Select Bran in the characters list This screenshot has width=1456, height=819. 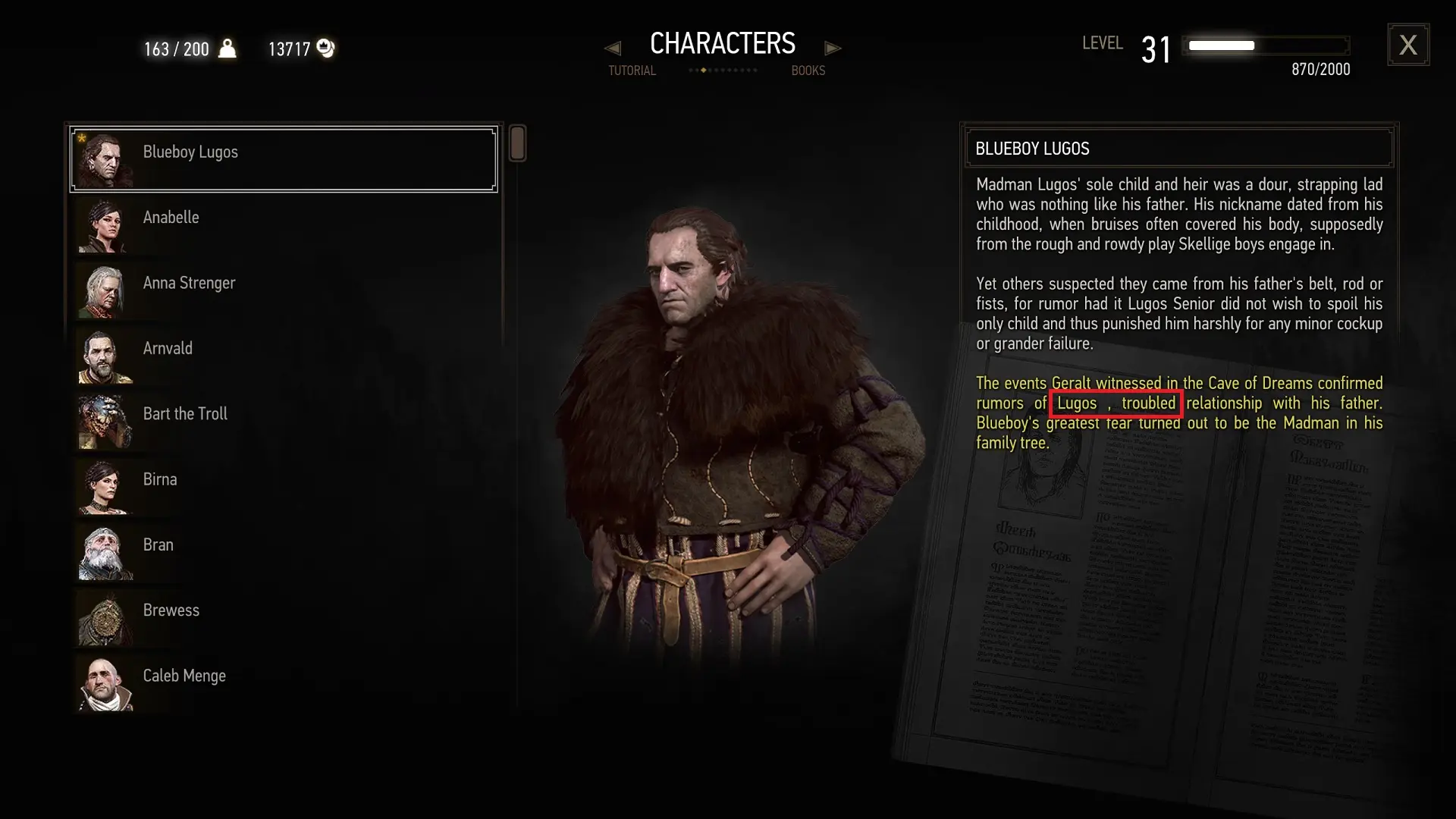click(x=284, y=553)
